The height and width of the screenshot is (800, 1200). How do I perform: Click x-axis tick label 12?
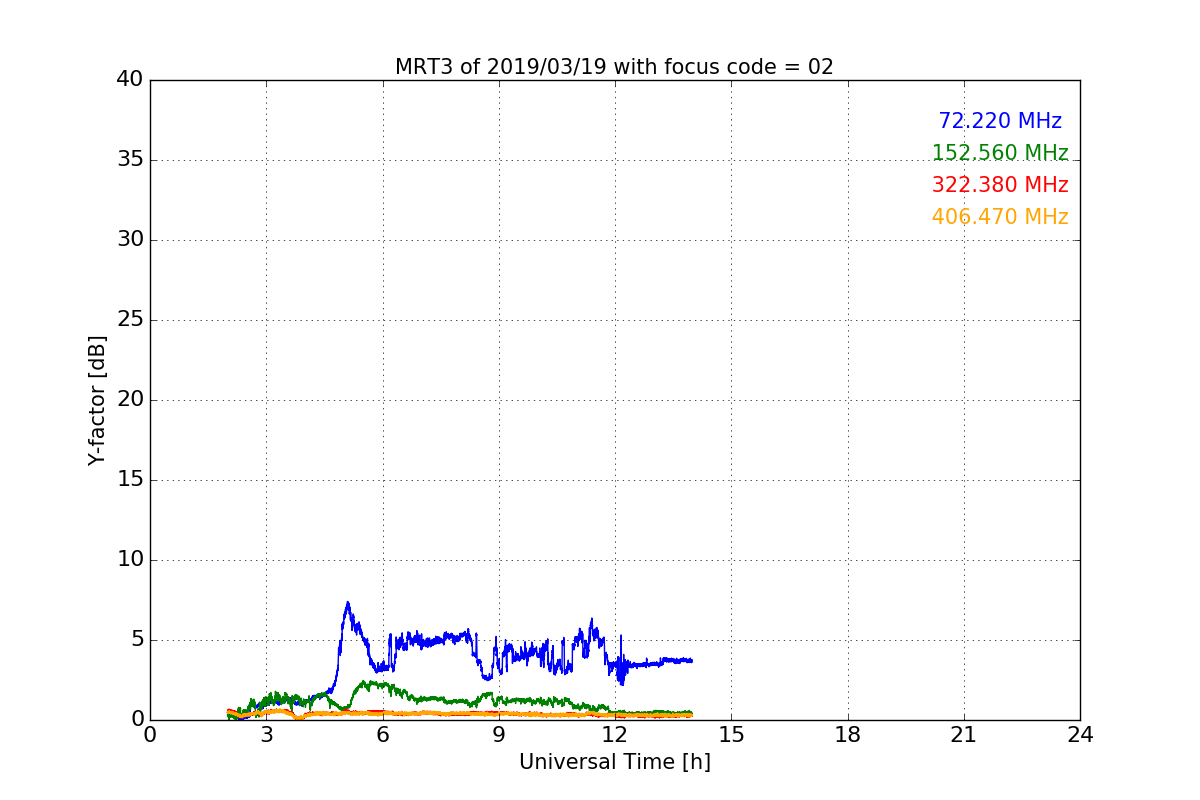click(x=615, y=735)
